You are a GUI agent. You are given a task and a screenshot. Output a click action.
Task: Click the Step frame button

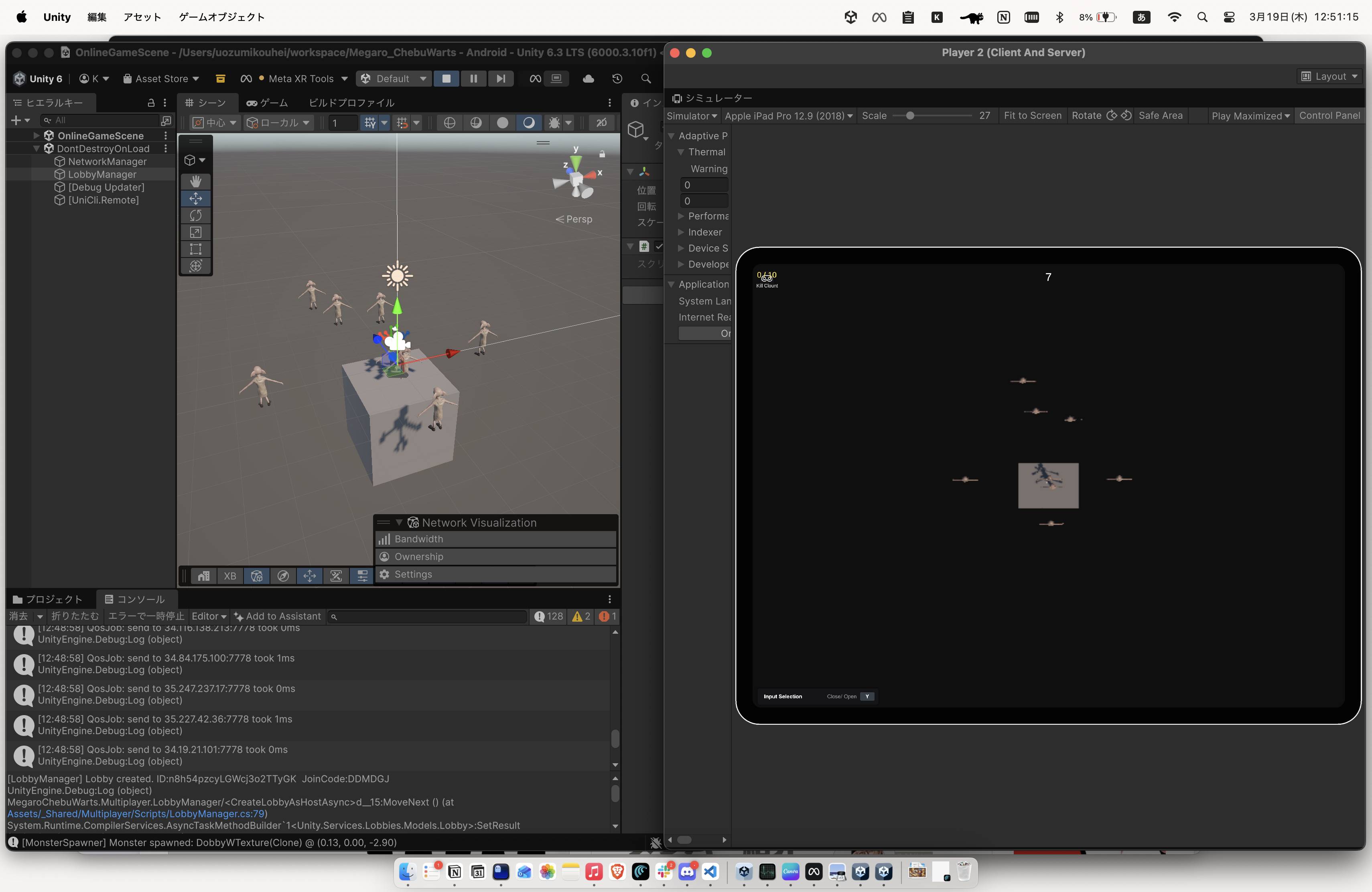(500, 78)
